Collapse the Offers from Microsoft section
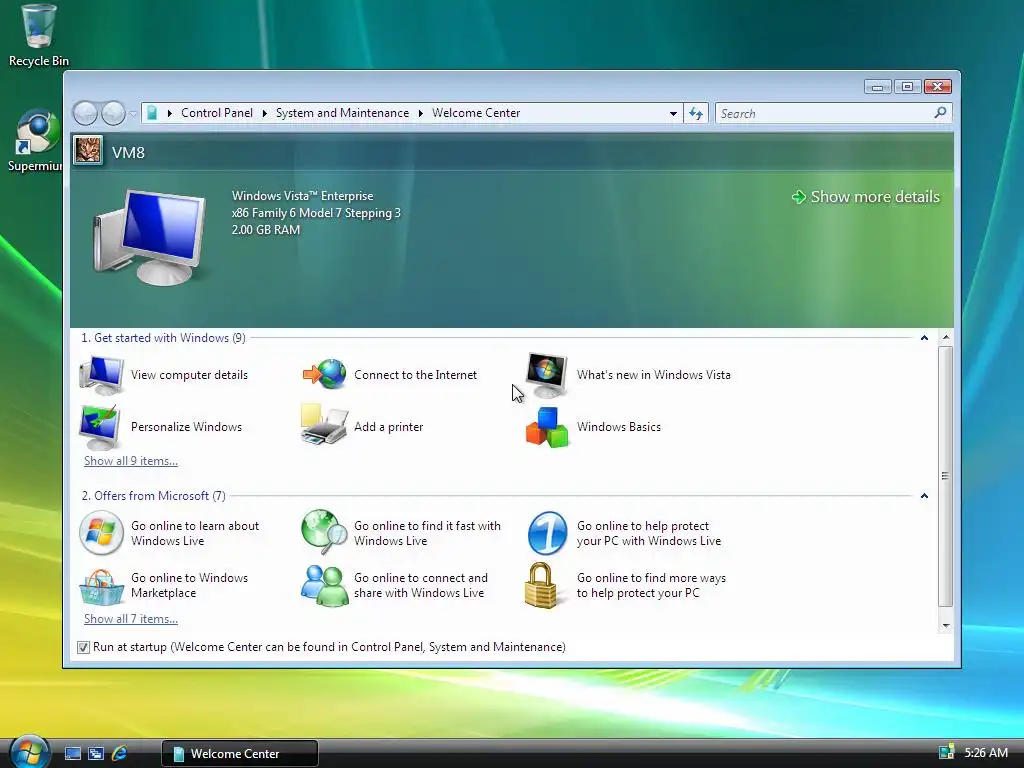The image size is (1024, 768). (x=924, y=496)
